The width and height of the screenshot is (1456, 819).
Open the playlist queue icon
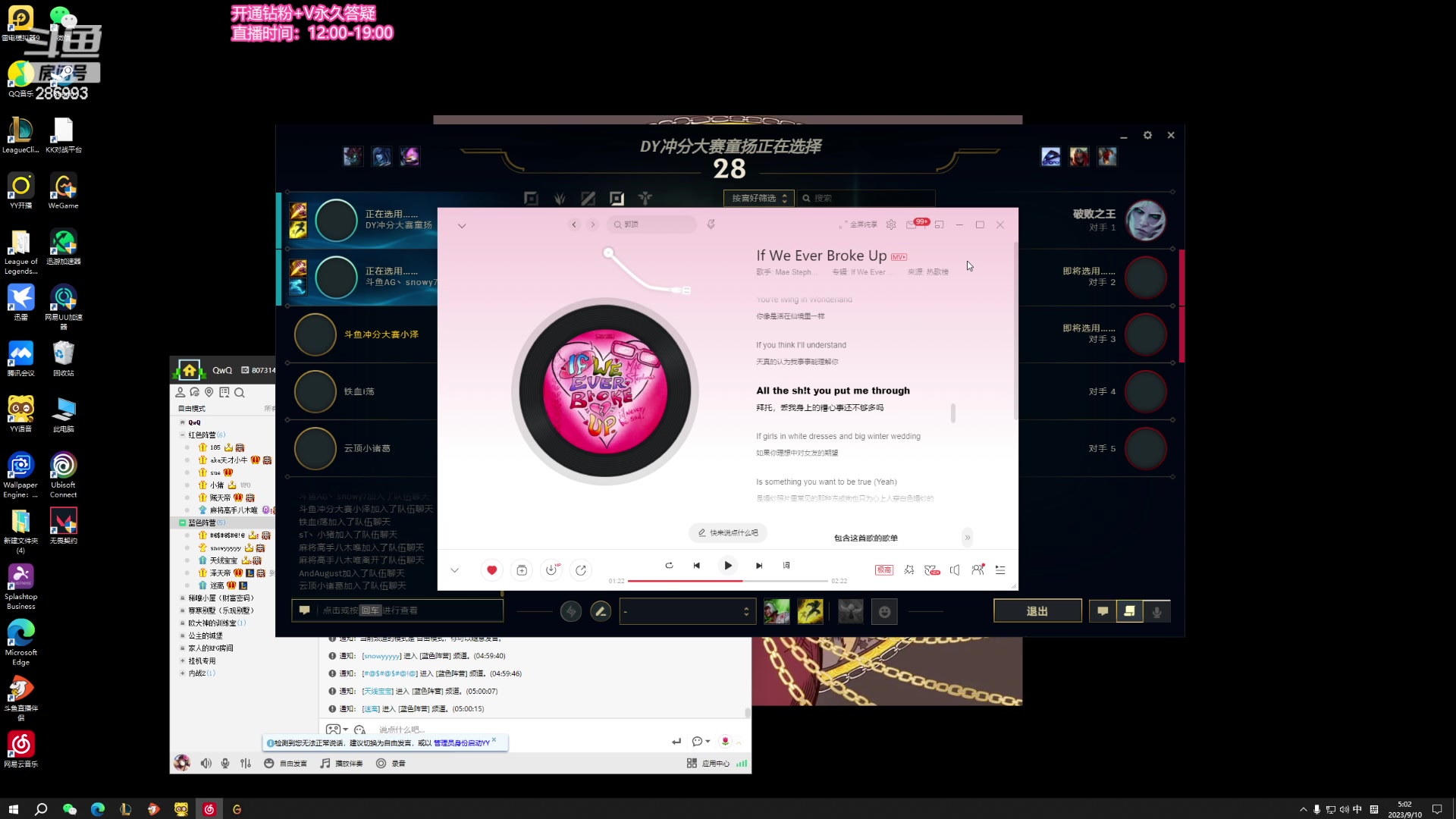(x=1000, y=570)
